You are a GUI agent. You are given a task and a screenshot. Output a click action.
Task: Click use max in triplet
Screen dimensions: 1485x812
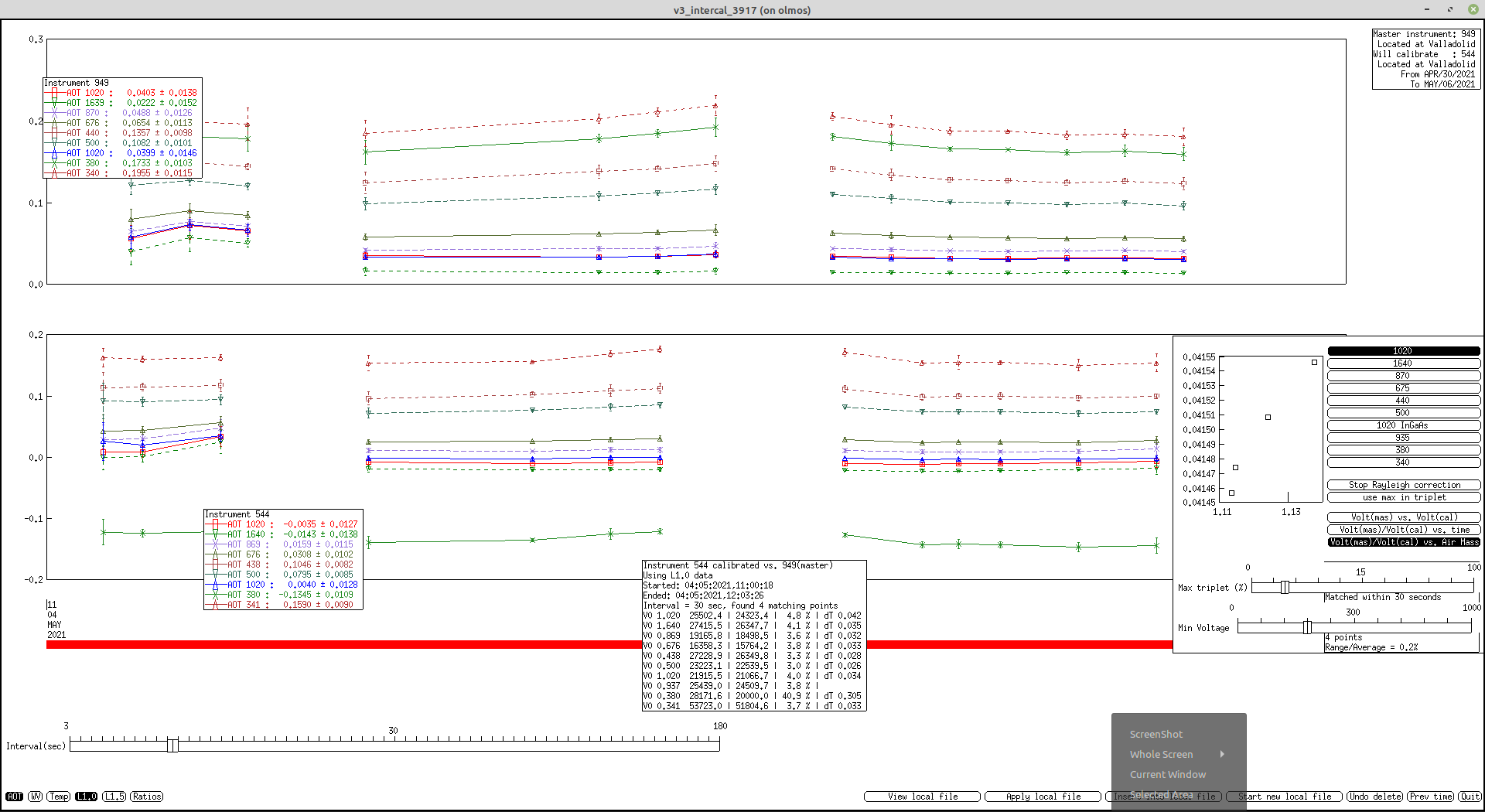pos(1404,497)
